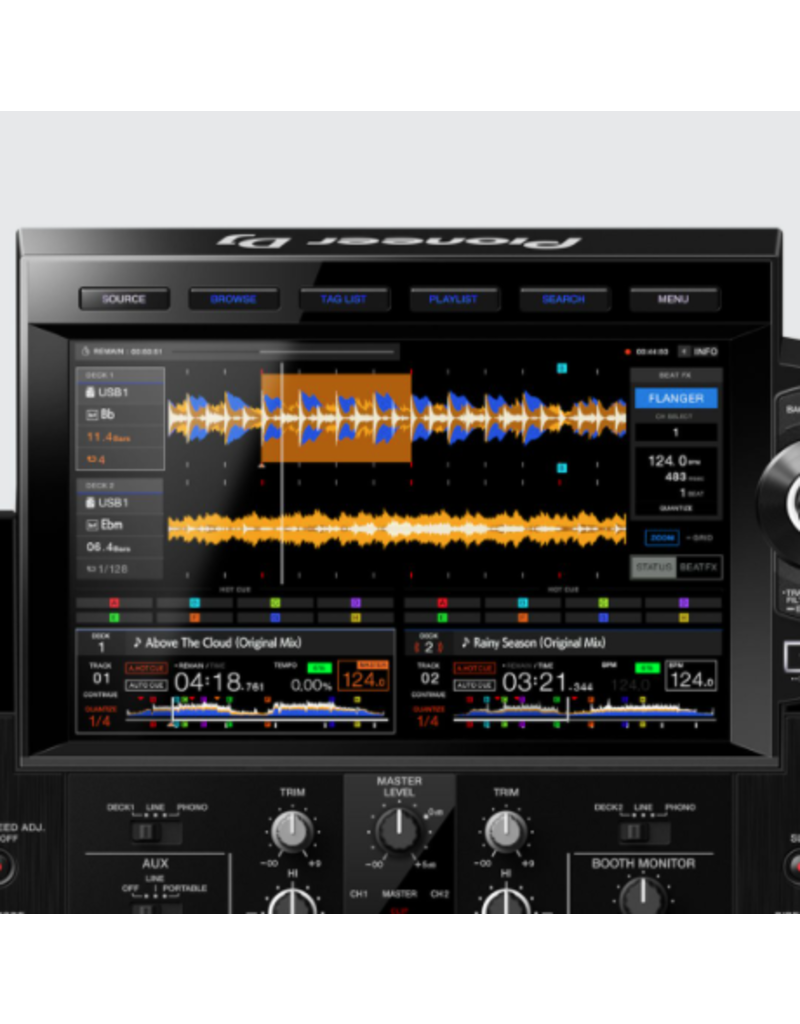Tap the INFO icon at top right
Screen dimensions: 800x1024
point(698,352)
